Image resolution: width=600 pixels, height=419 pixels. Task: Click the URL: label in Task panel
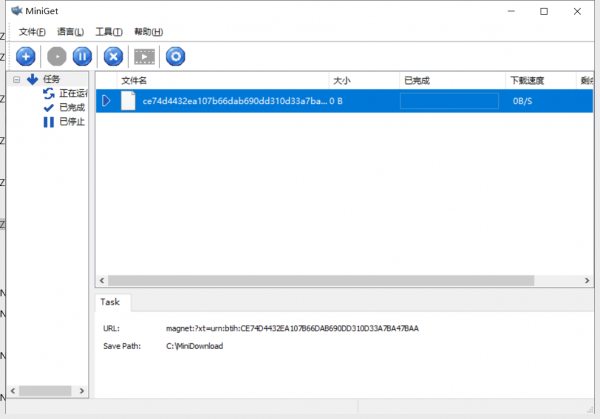pyautogui.click(x=111, y=328)
